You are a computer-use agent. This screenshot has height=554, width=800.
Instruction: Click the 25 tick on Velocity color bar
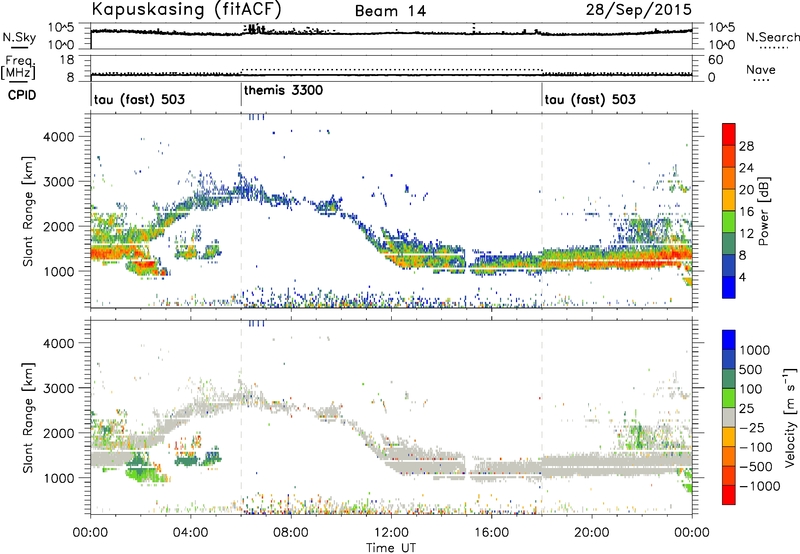(x=746, y=408)
